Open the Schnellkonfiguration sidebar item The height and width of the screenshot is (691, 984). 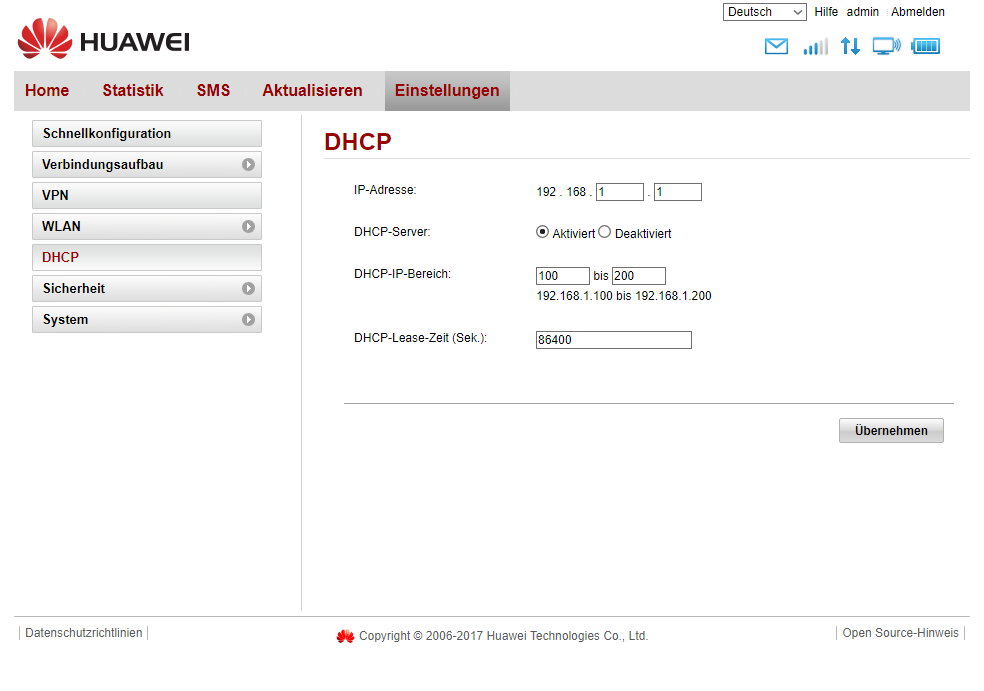(x=146, y=134)
